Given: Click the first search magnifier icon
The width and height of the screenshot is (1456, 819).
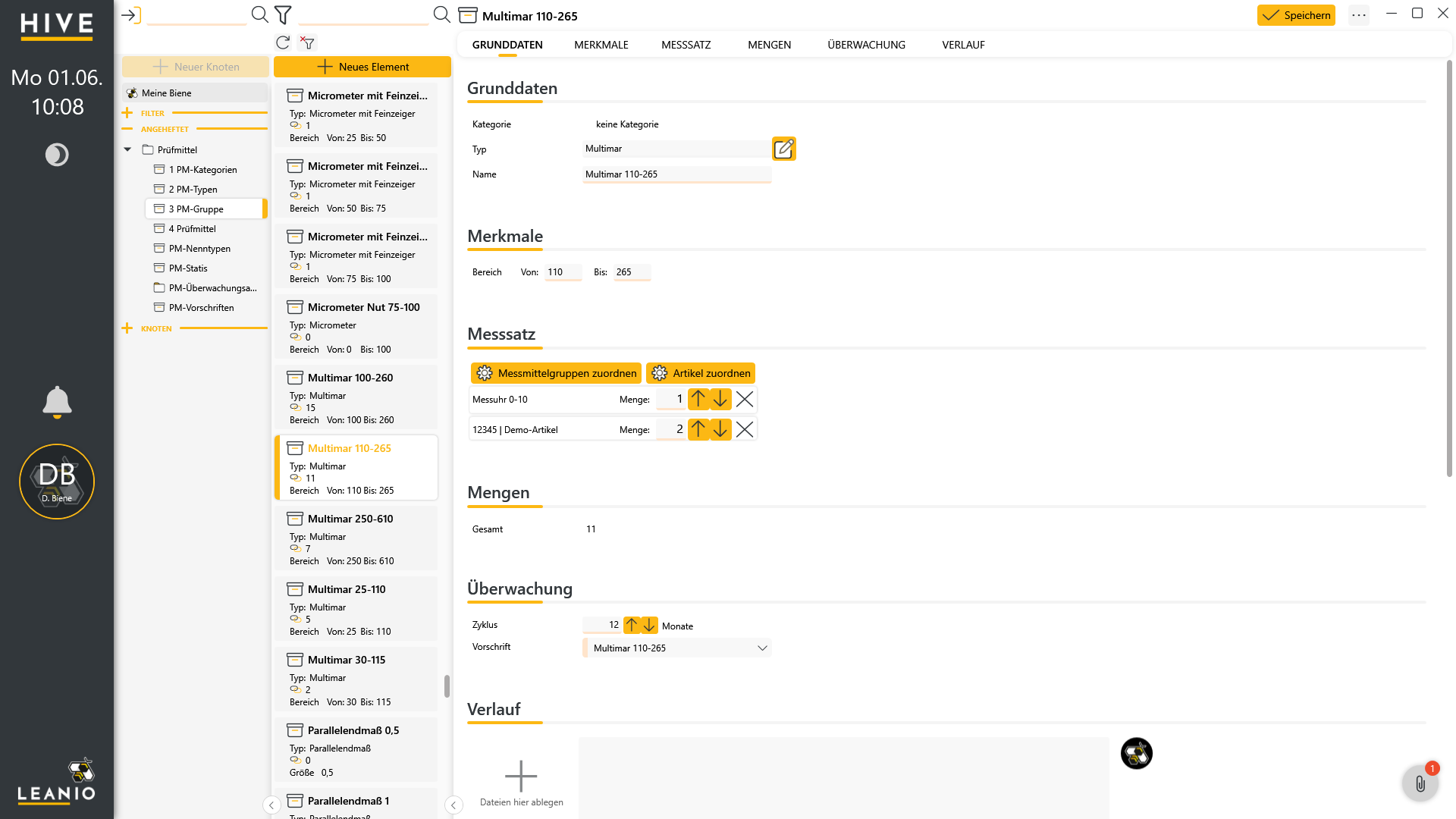Looking at the screenshot, I should pyautogui.click(x=259, y=14).
